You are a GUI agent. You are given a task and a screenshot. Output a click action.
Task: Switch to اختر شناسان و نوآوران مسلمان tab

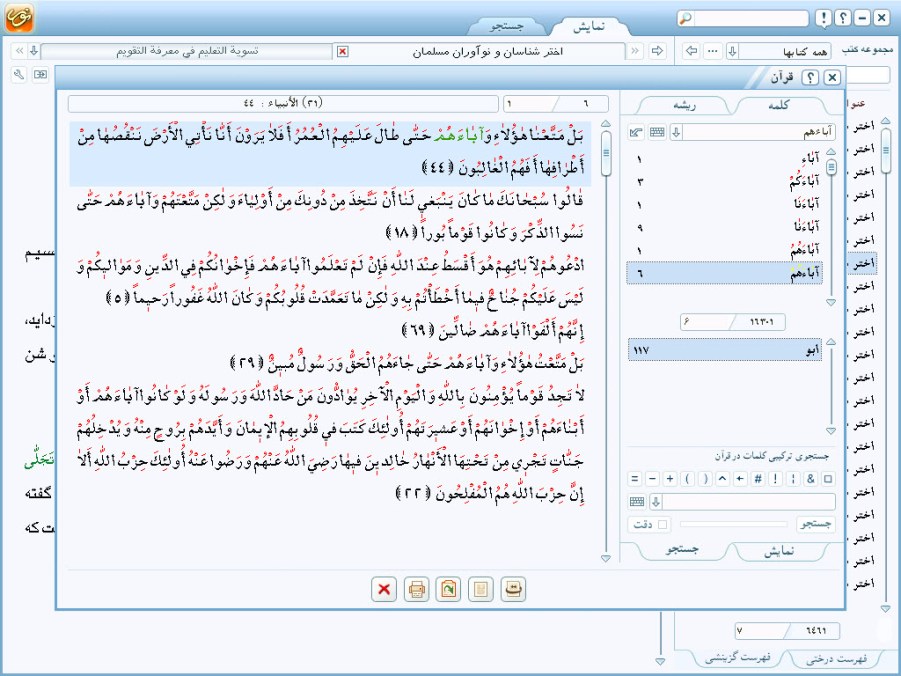pos(488,51)
